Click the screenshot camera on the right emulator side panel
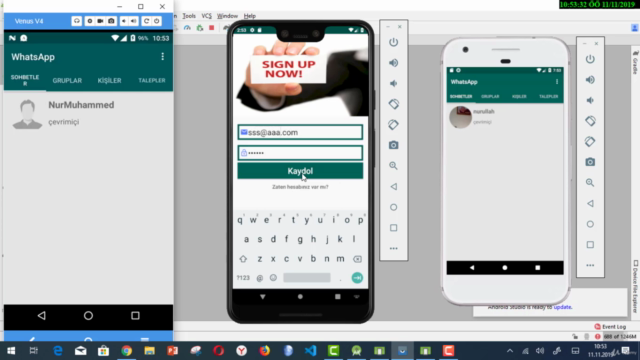The width and height of the screenshot is (640, 360). click(x=590, y=162)
